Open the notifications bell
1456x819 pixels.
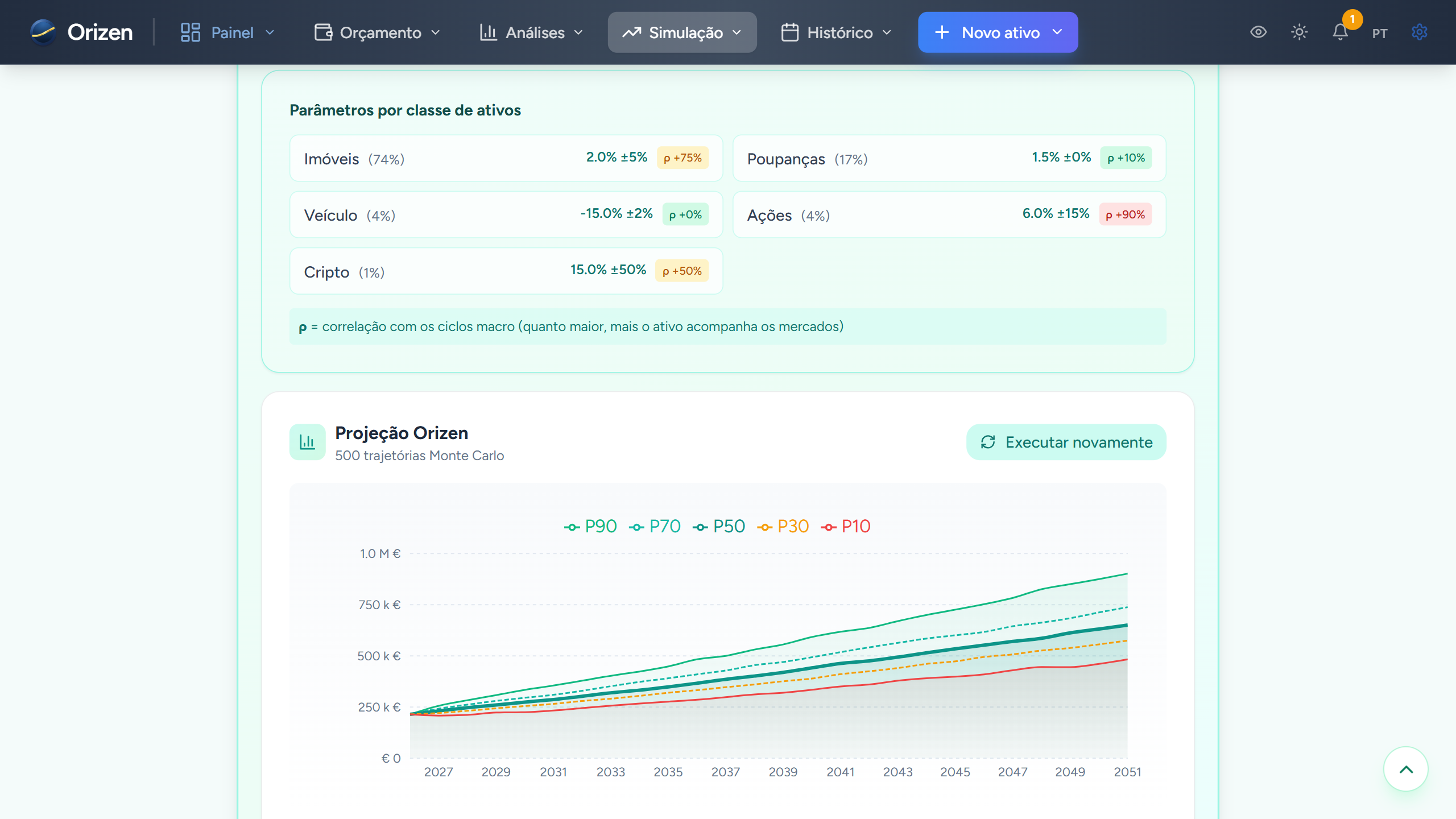tap(1340, 32)
